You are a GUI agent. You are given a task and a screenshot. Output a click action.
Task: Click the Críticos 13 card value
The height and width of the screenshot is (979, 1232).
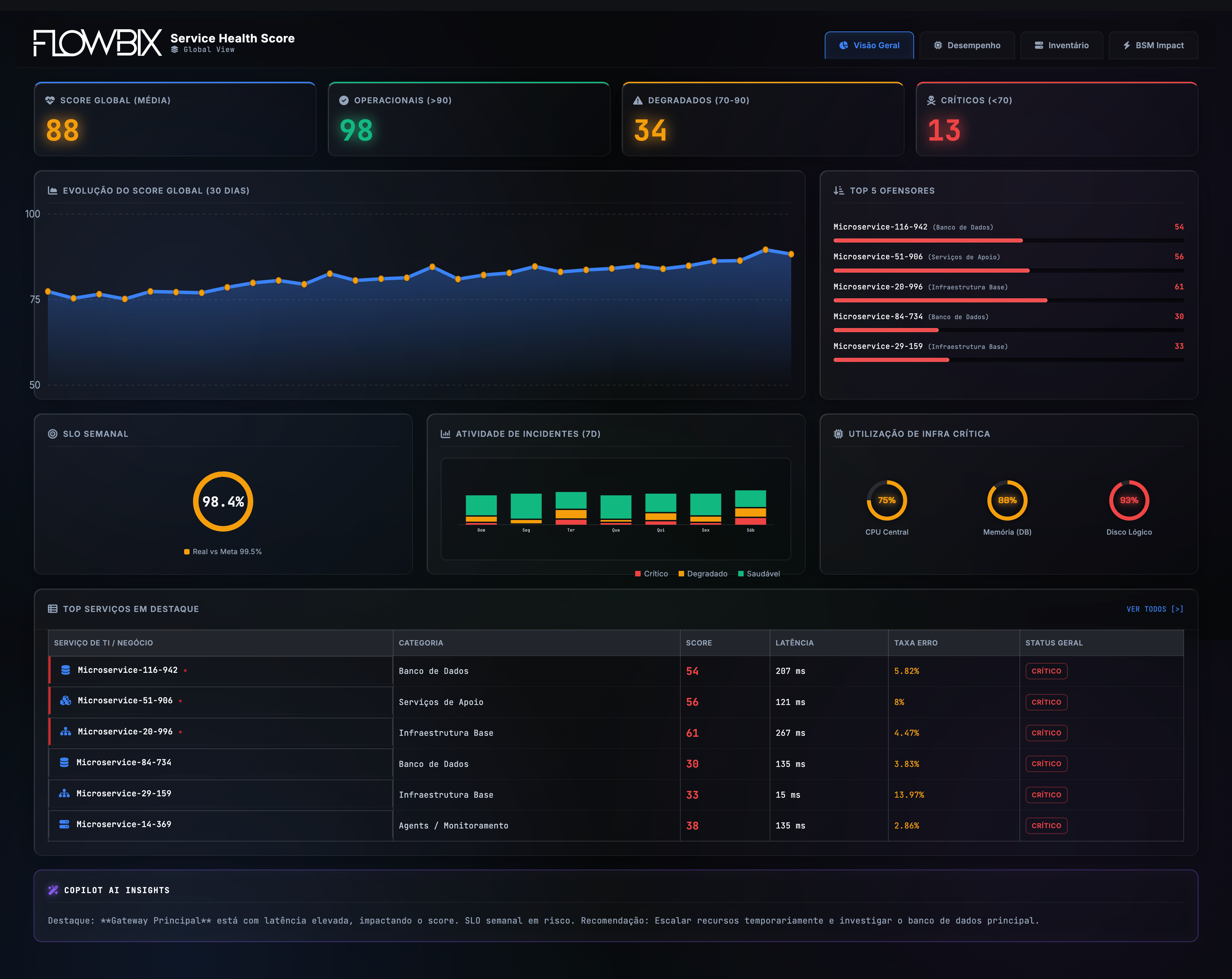coord(944,130)
